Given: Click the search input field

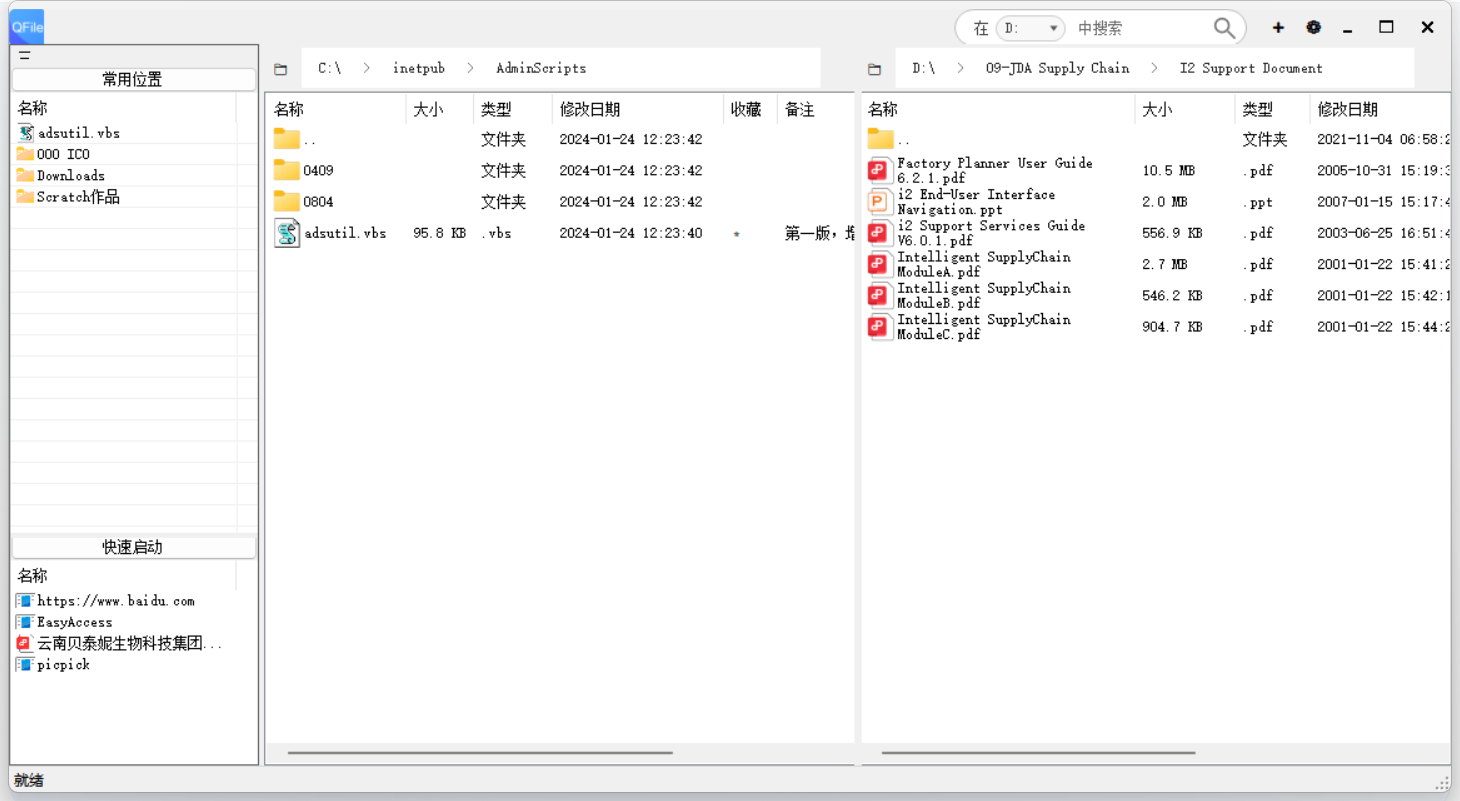Looking at the screenshot, I should 1140,28.
